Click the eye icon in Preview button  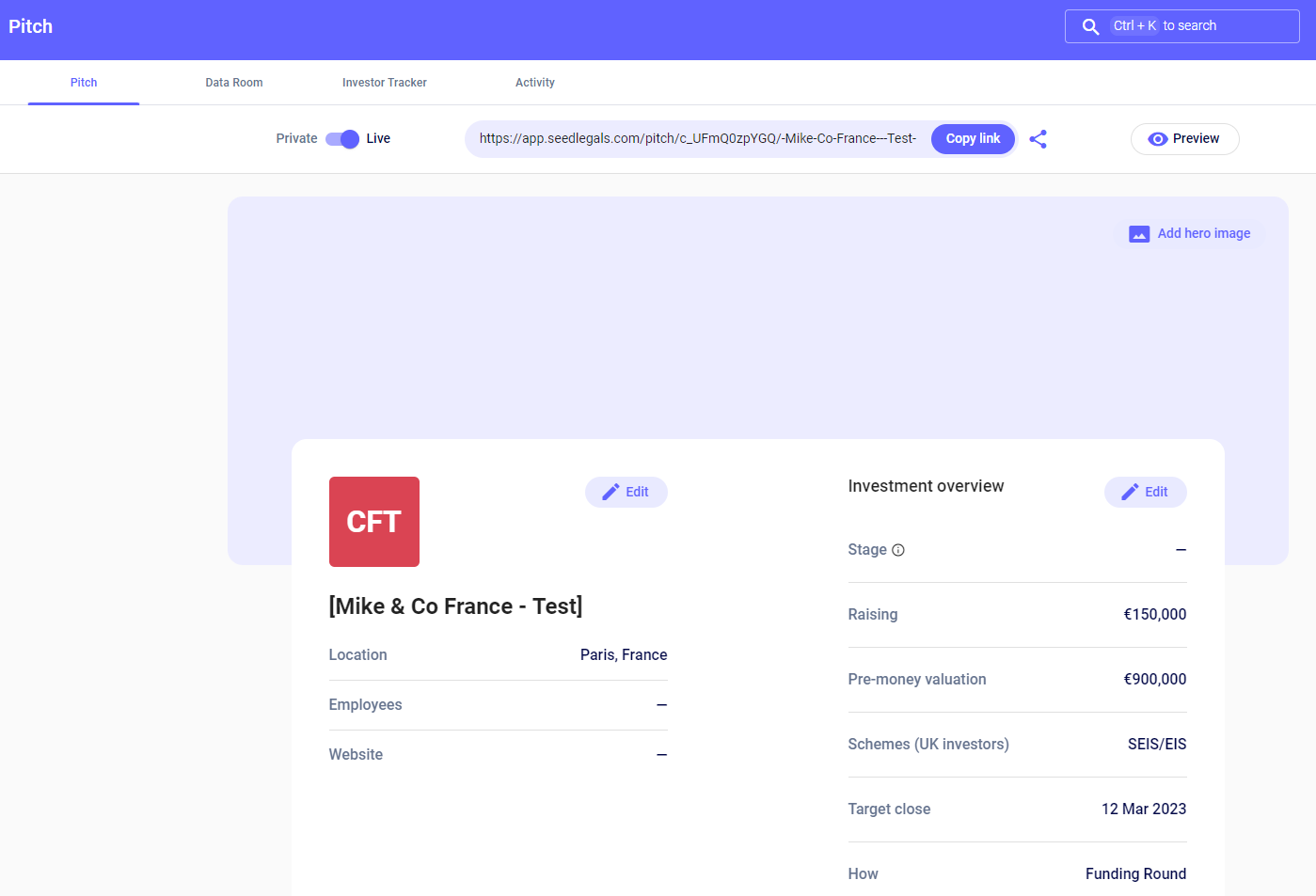pyautogui.click(x=1158, y=139)
